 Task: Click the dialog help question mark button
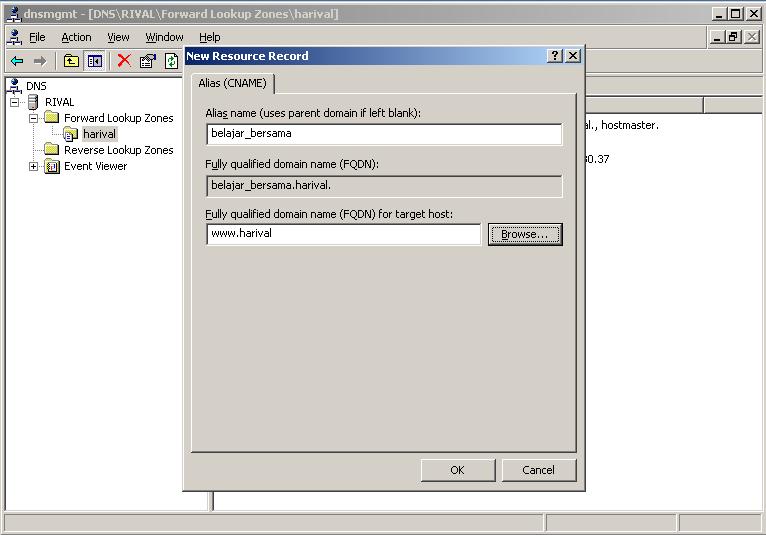coord(554,56)
